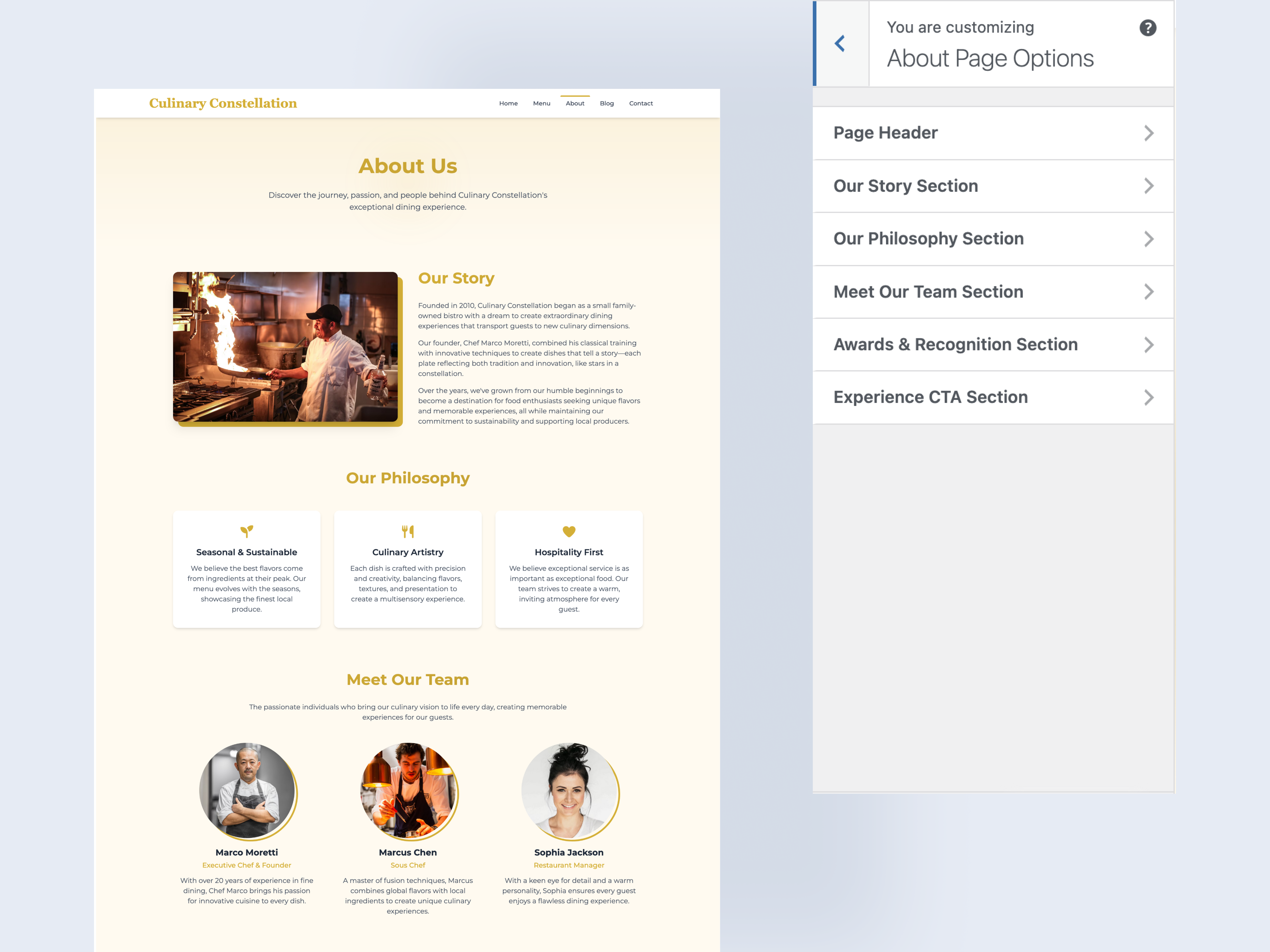The image size is (1270, 952).
Task: Select Home in the site navigation
Action: [x=508, y=103]
